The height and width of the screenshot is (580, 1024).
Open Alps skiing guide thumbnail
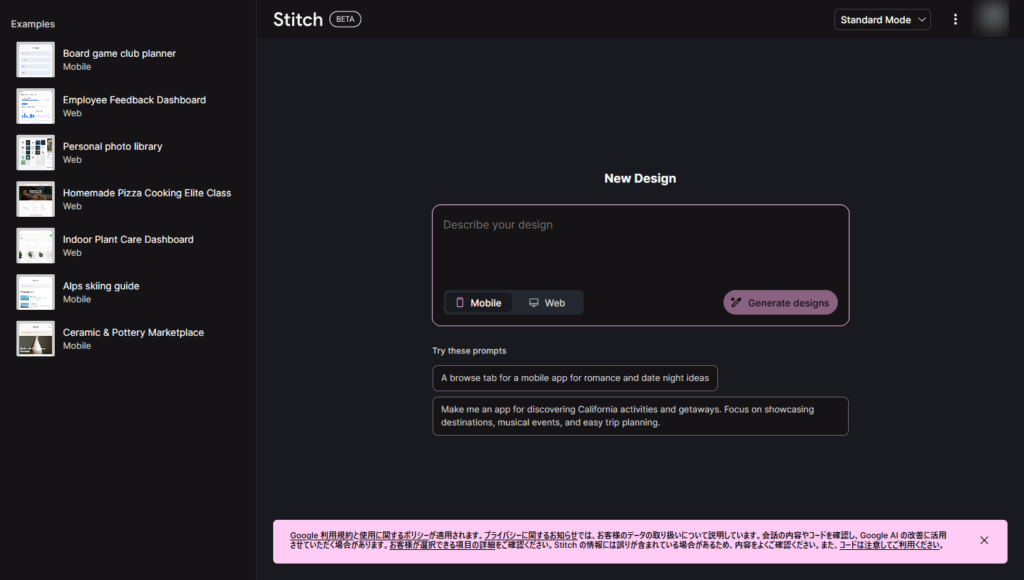[x=35, y=292]
